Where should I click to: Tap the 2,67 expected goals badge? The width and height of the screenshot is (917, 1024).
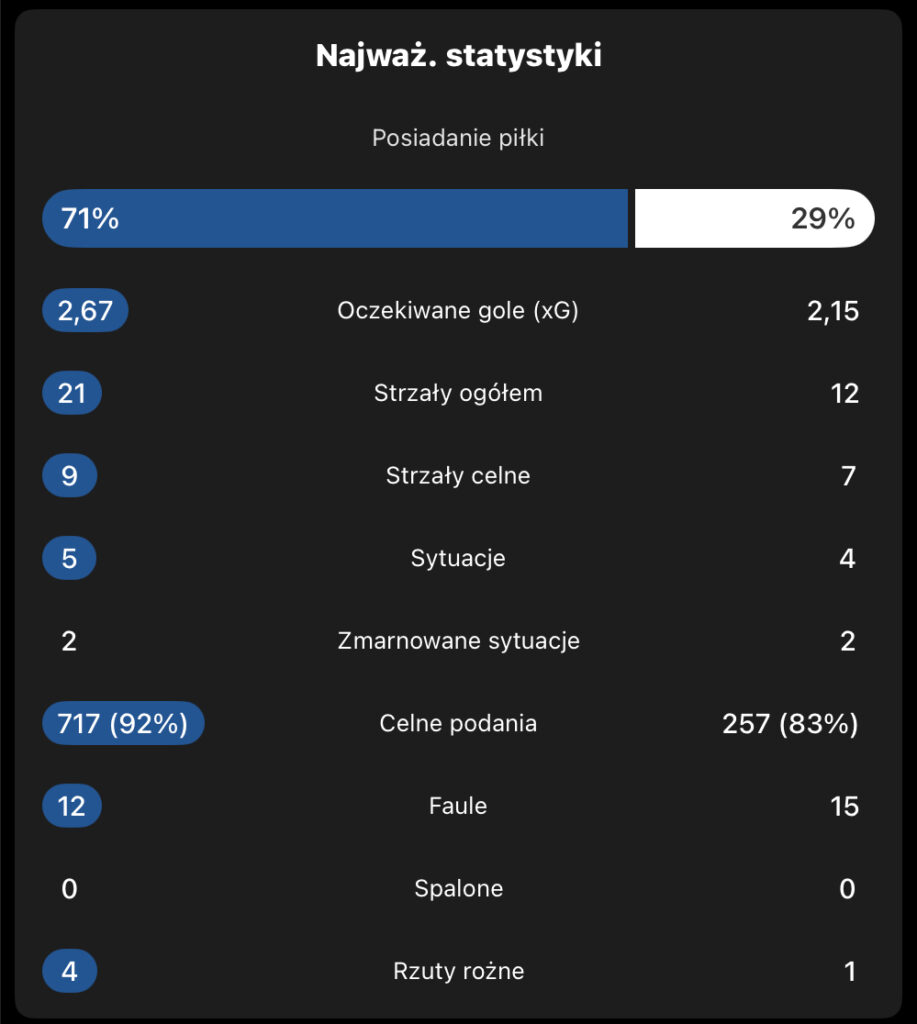click(x=85, y=311)
